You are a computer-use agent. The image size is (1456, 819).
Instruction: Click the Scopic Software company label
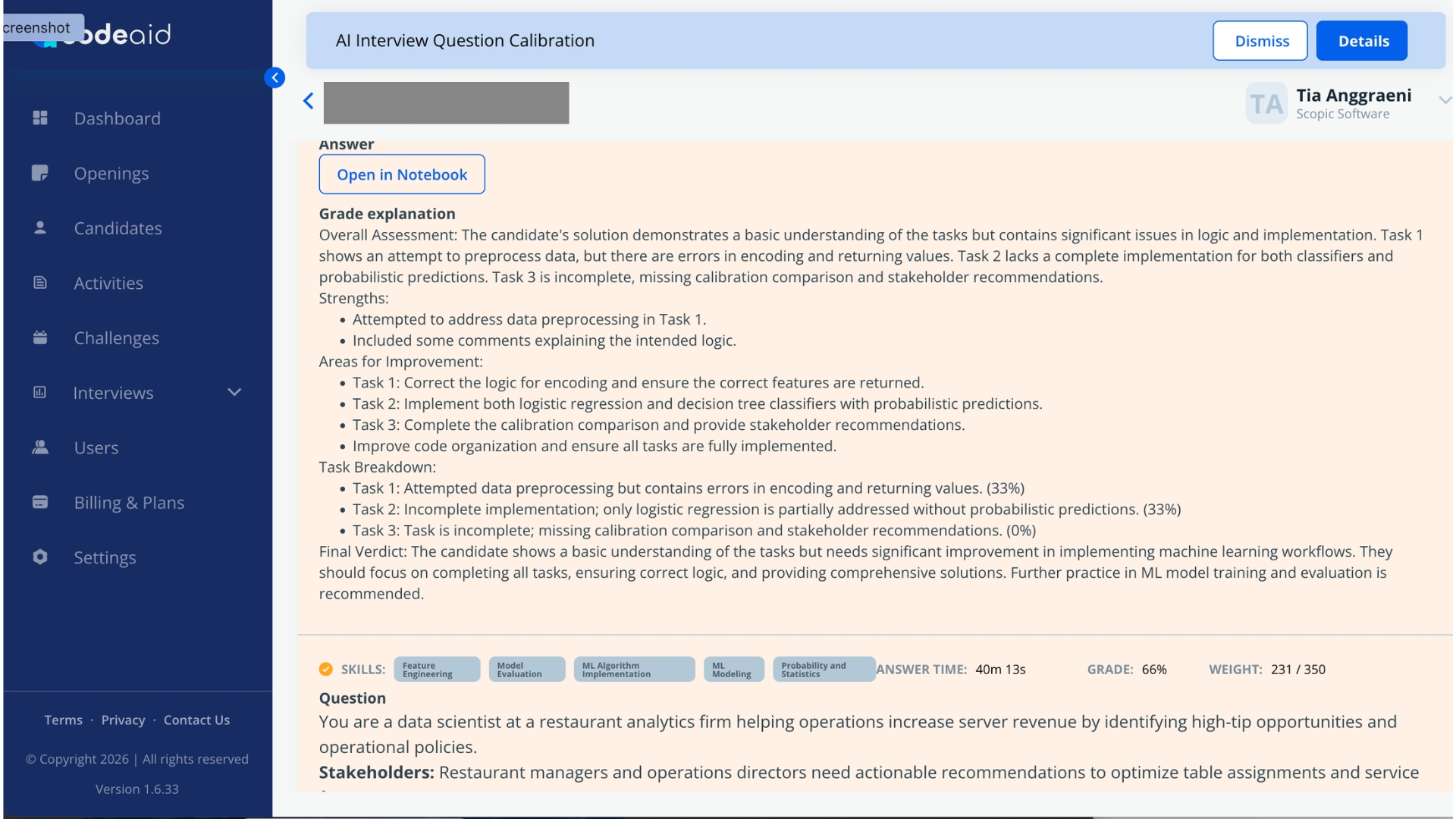1343,114
